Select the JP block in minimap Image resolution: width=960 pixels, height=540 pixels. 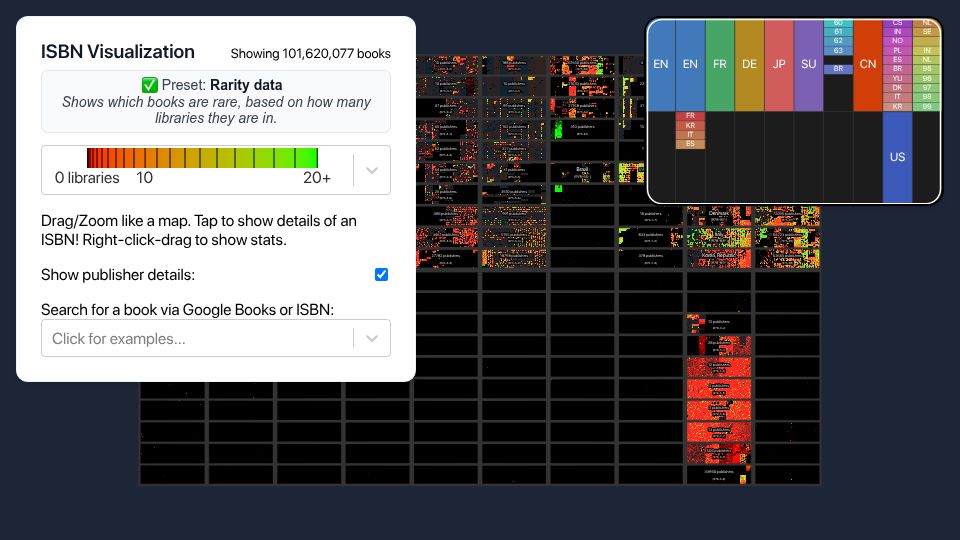tap(779, 65)
